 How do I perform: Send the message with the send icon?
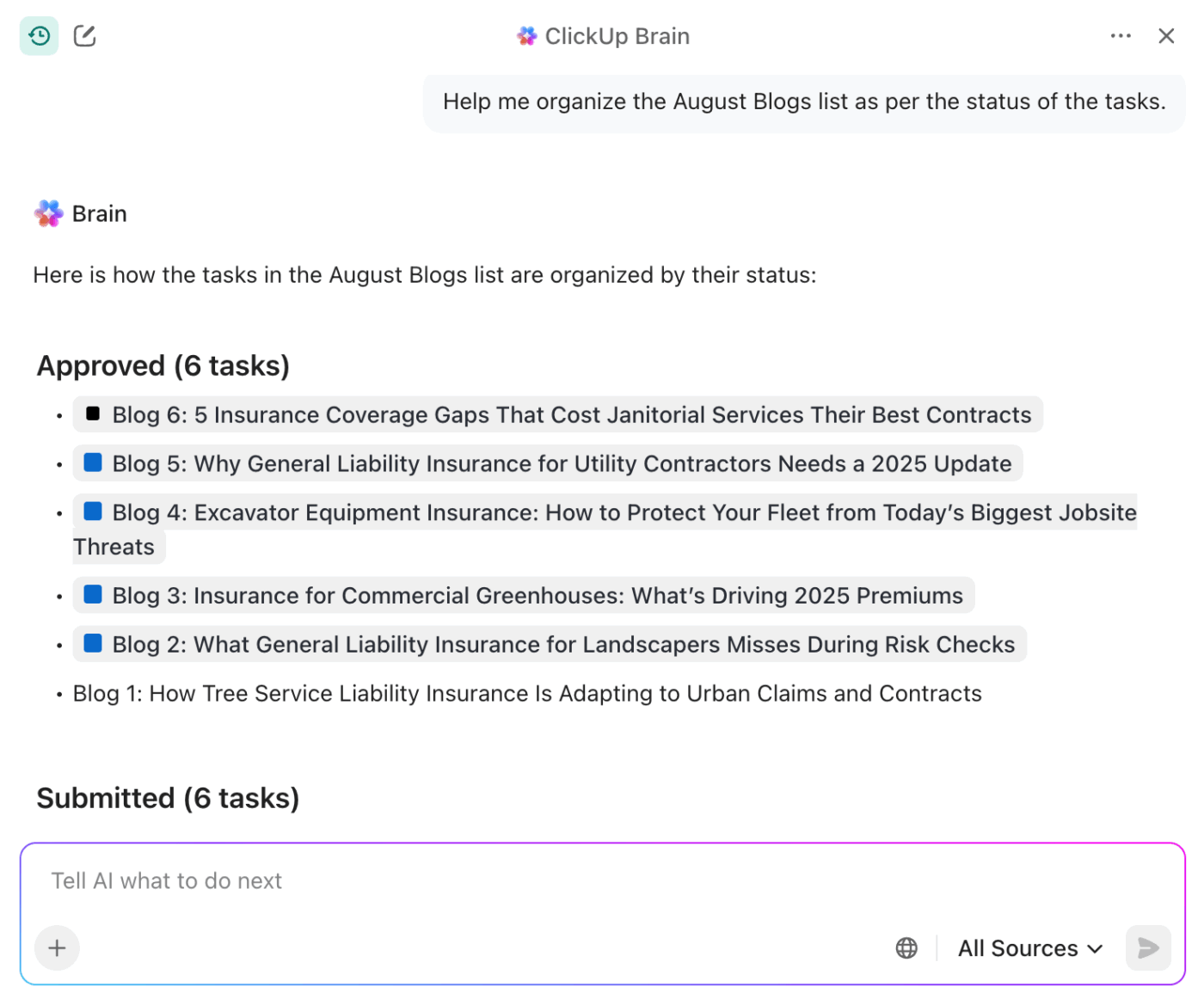pyautogui.click(x=1148, y=947)
